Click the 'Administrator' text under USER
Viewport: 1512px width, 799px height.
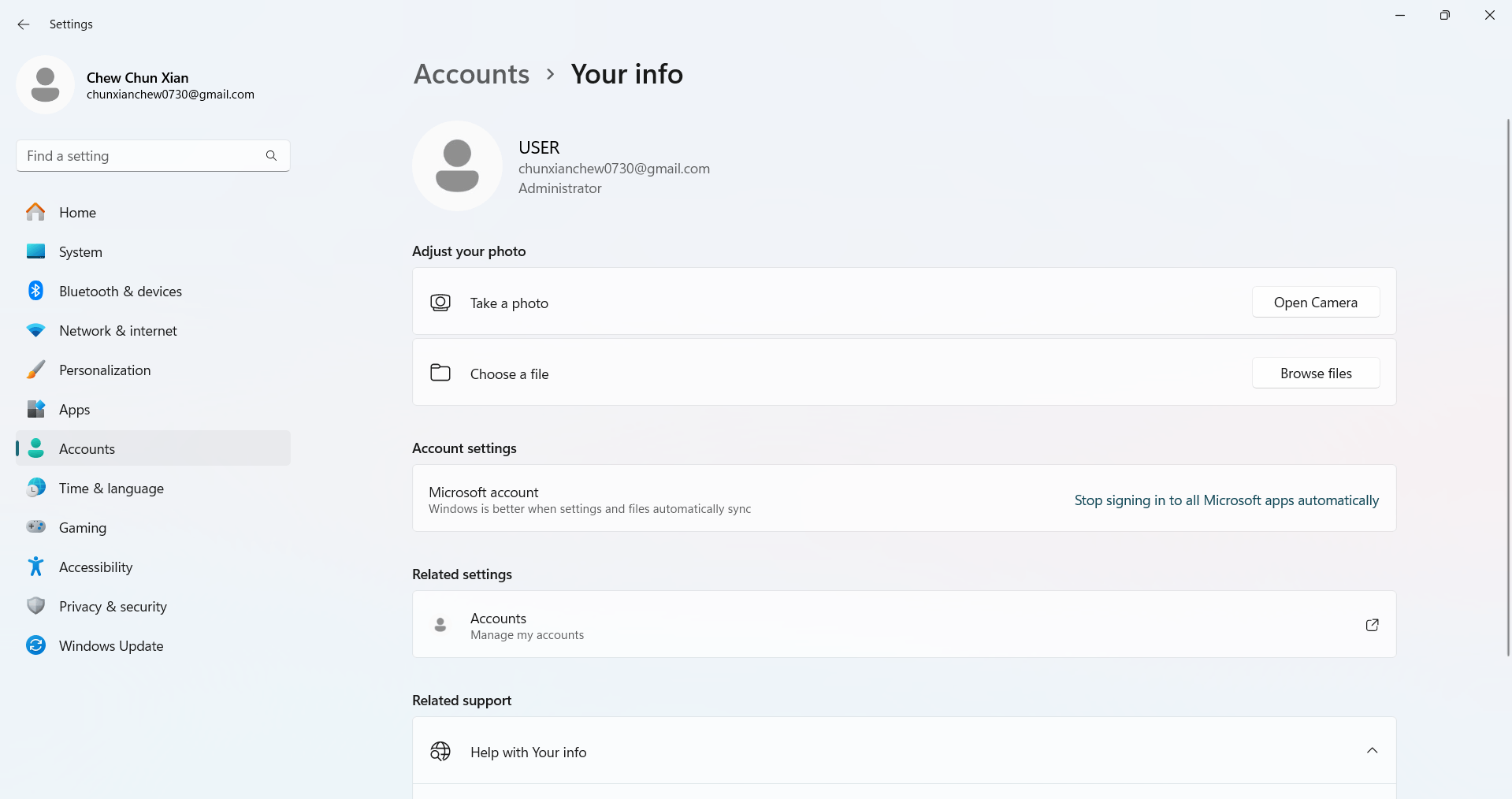[559, 188]
